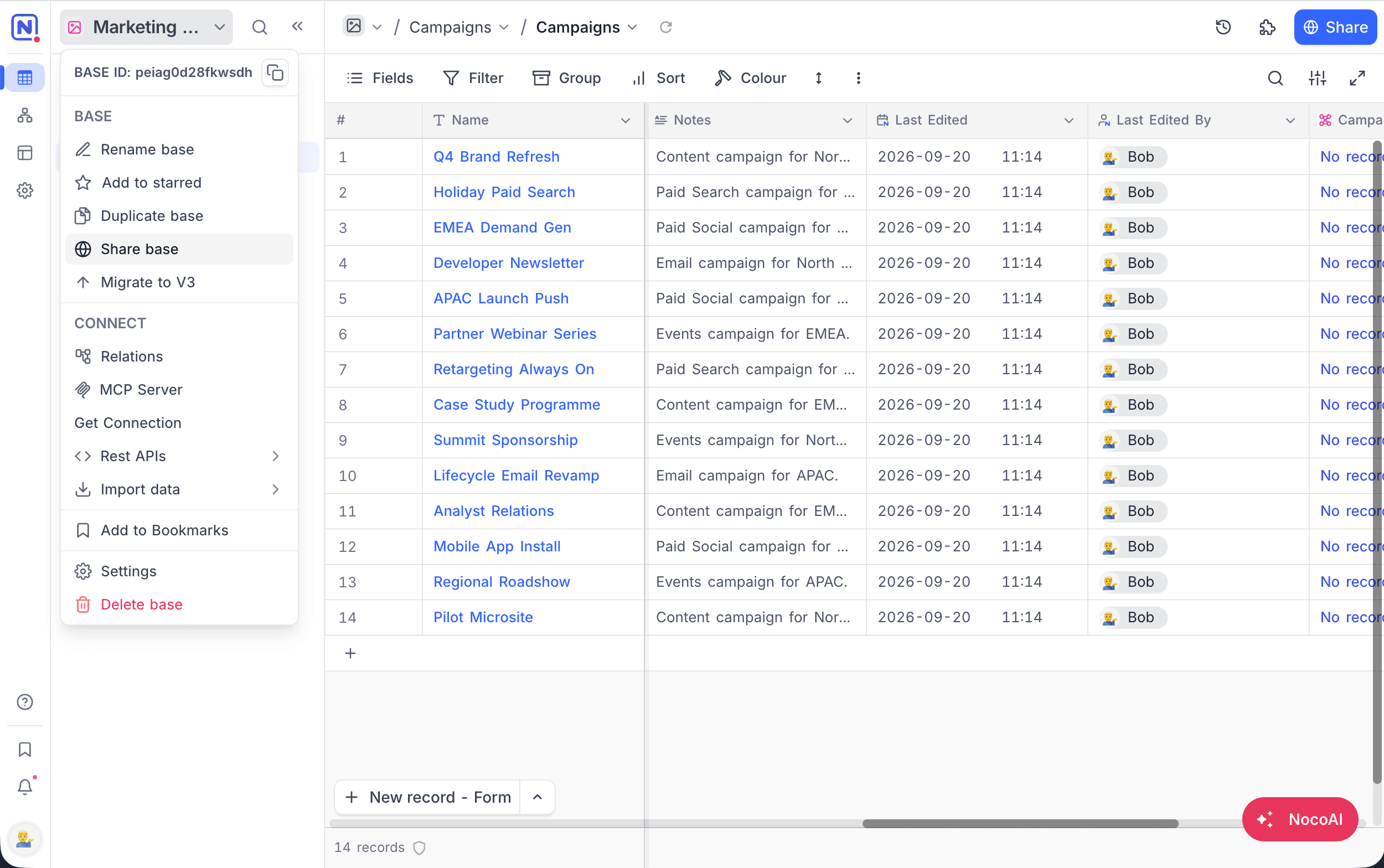Open bookmarks icon in left sidebar
This screenshot has height=868, width=1384.
[25, 749]
